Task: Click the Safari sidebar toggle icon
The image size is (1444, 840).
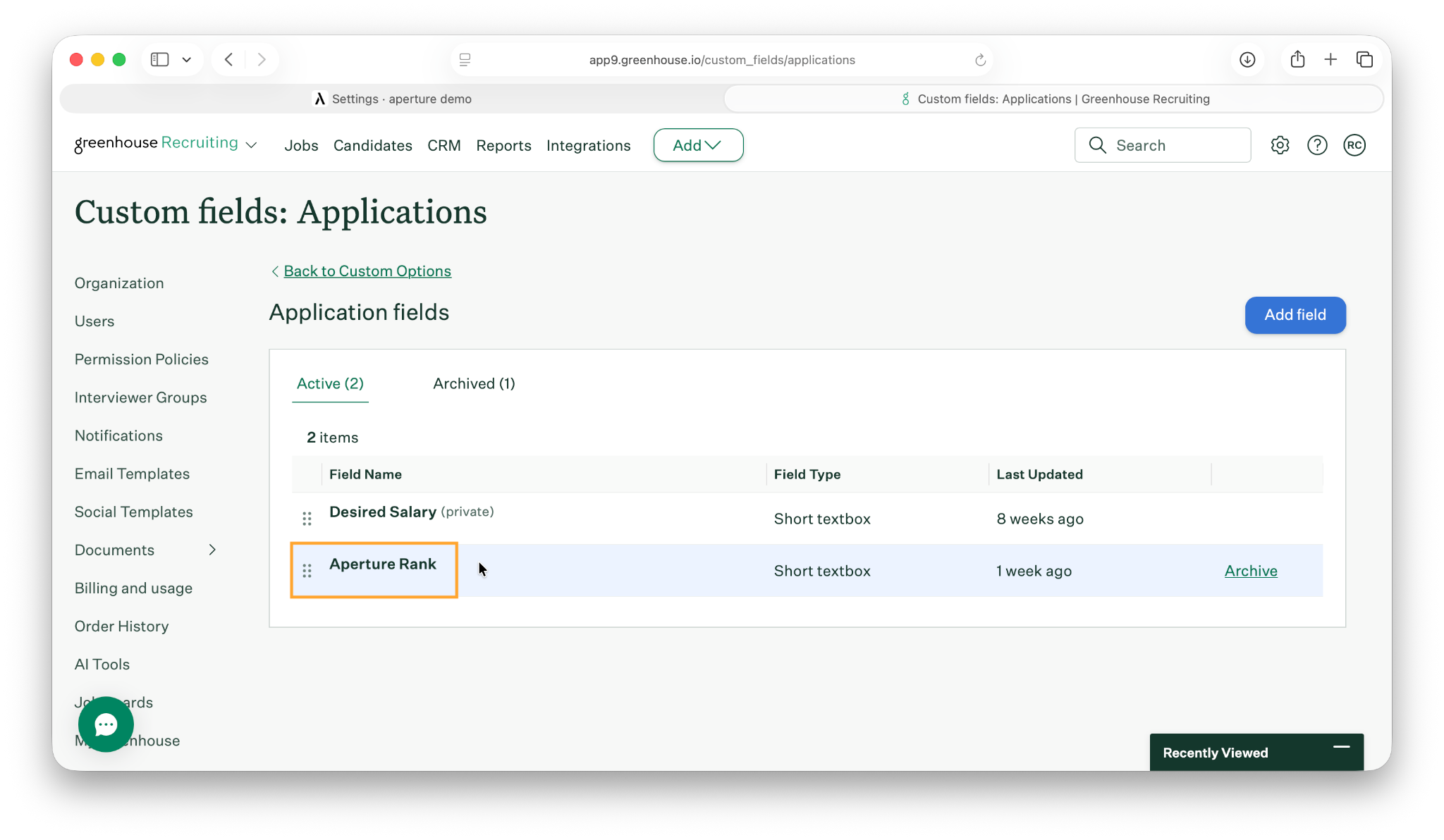Action: 160,60
